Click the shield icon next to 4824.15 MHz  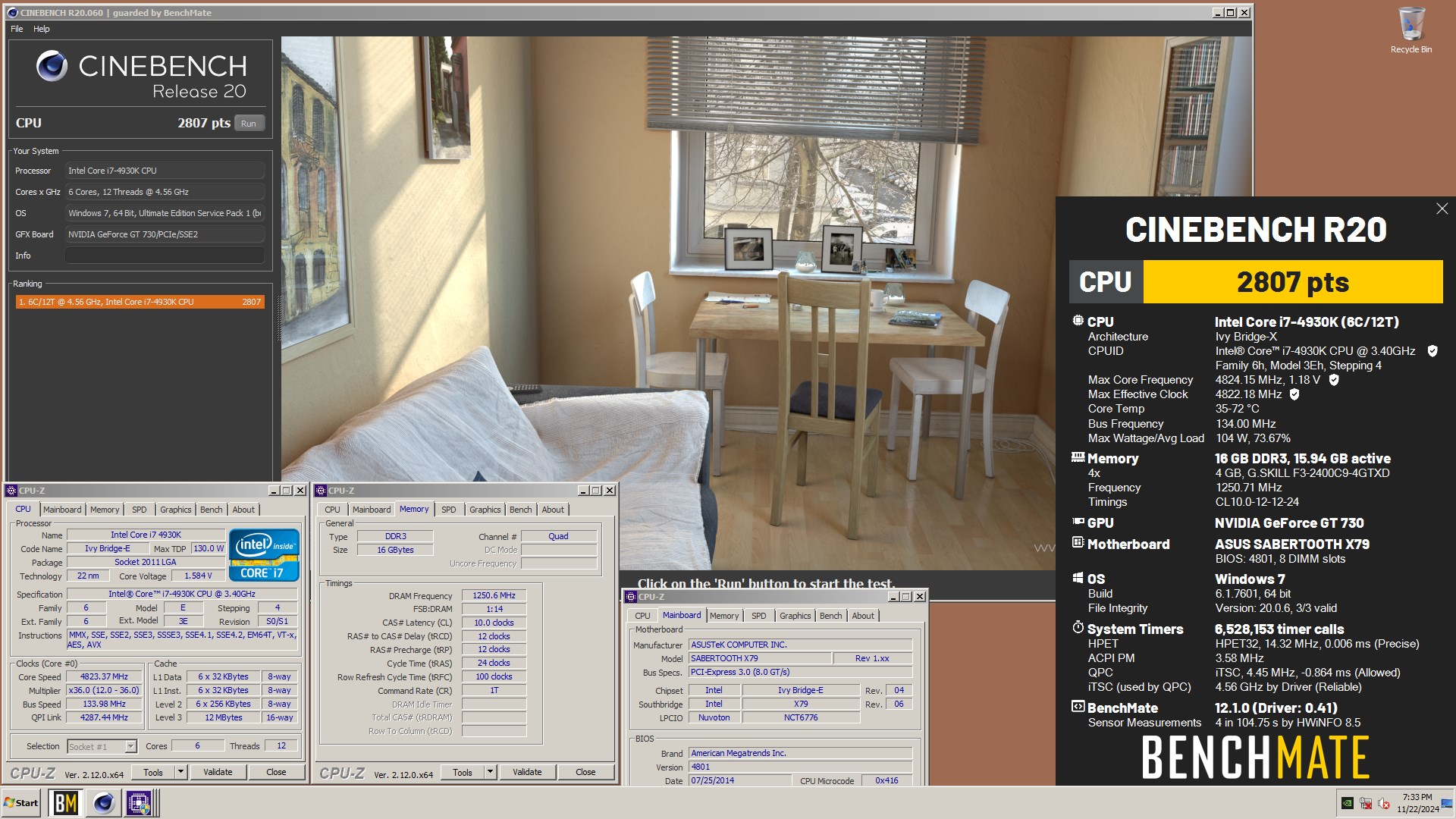tap(1334, 380)
